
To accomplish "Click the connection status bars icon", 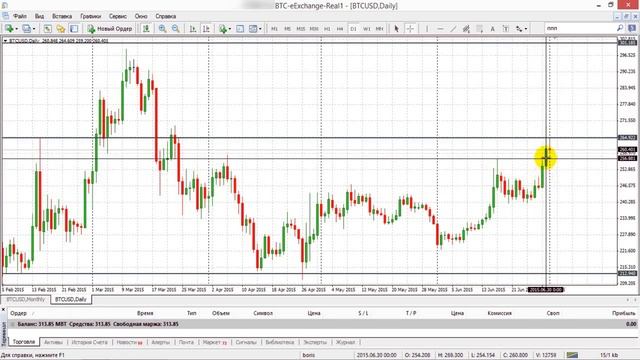I will tap(572, 355).
